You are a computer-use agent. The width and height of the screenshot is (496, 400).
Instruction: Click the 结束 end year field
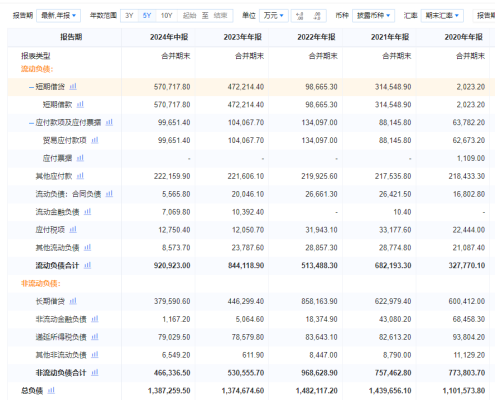pyautogui.click(x=220, y=16)
